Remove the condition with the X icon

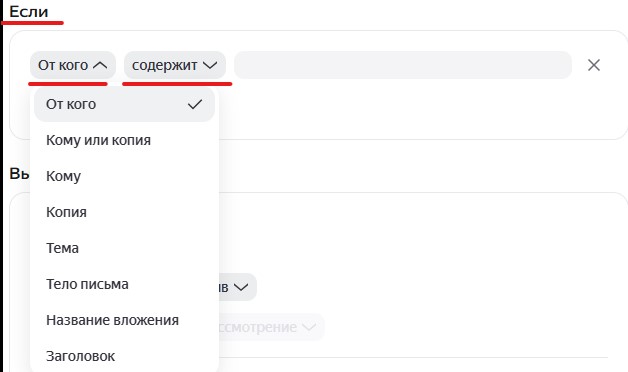pos(594,65)
